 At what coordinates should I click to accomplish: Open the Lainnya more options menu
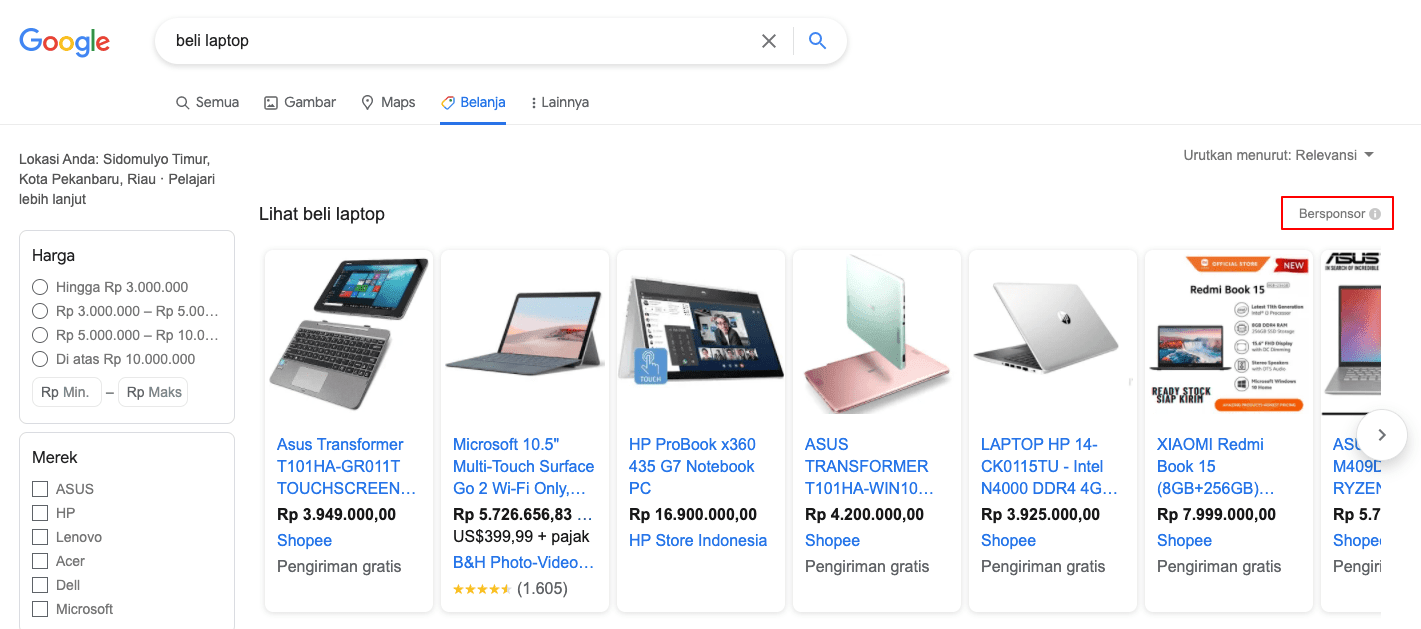(560, 102)
